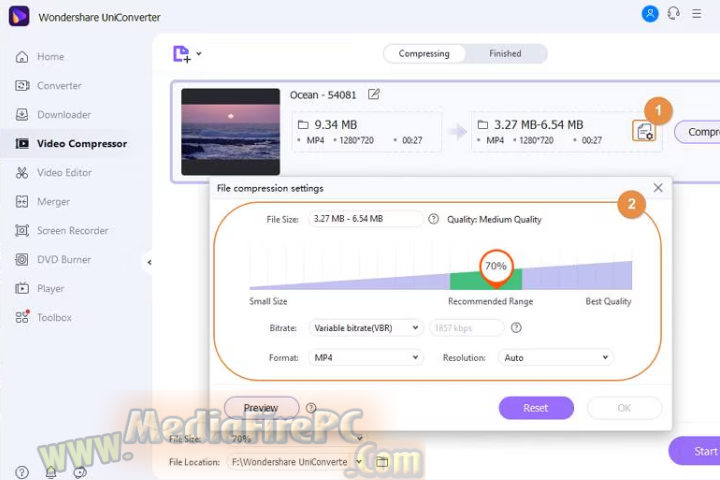Switch to the Finished tab

505,54
